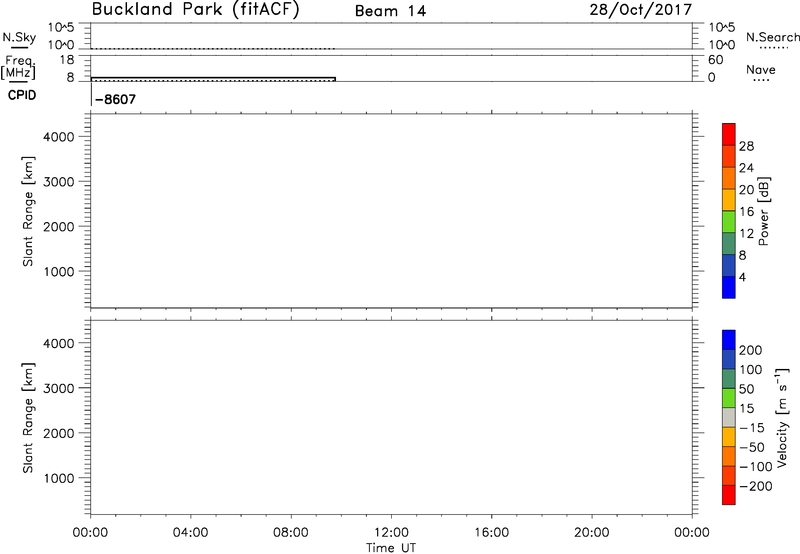Click the 12:00 time tick label
The height and width of the screenshot is (554, 800).
391,533
